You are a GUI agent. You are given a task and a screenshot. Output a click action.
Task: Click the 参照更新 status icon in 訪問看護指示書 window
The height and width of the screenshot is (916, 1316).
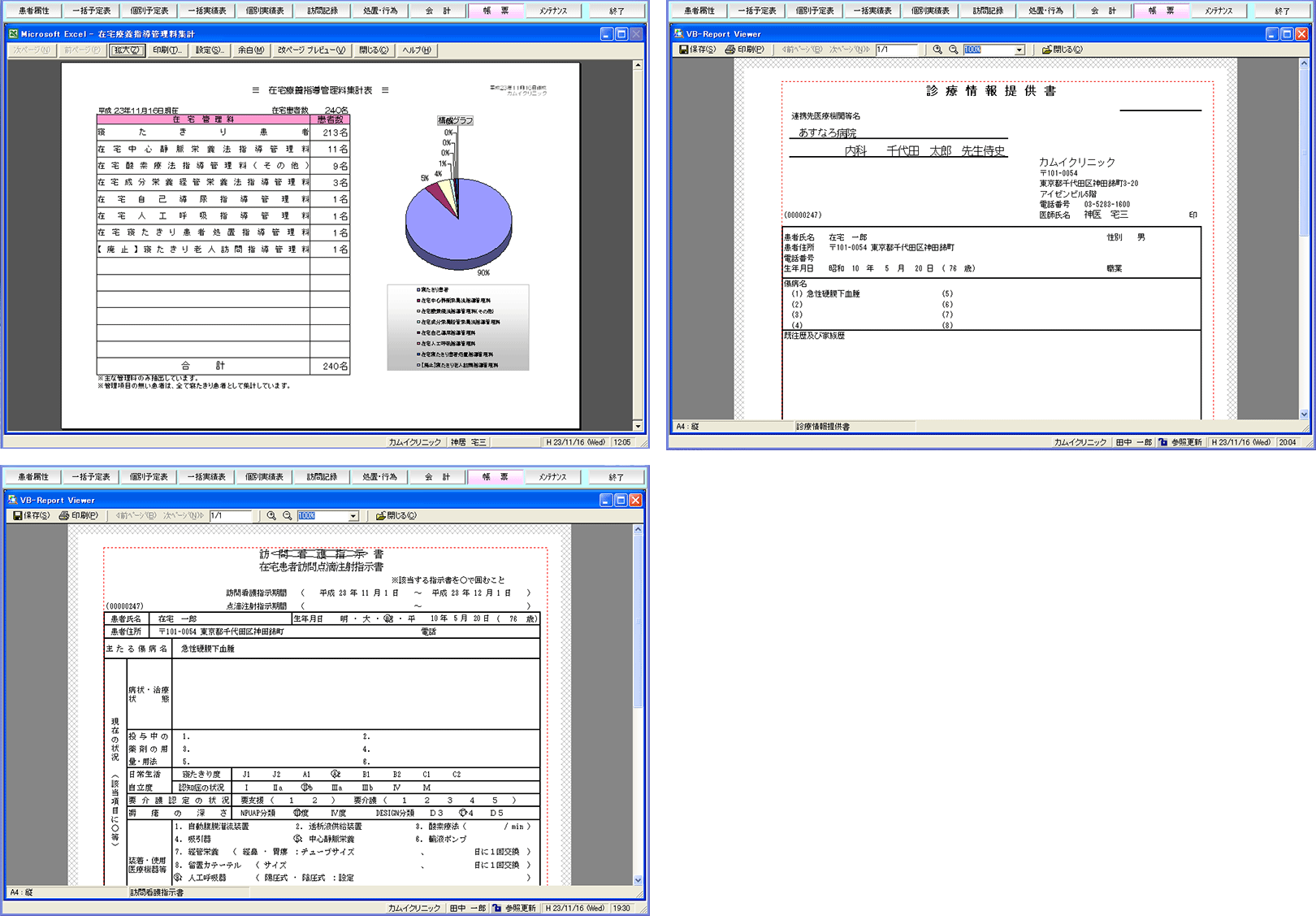(497, 908)
